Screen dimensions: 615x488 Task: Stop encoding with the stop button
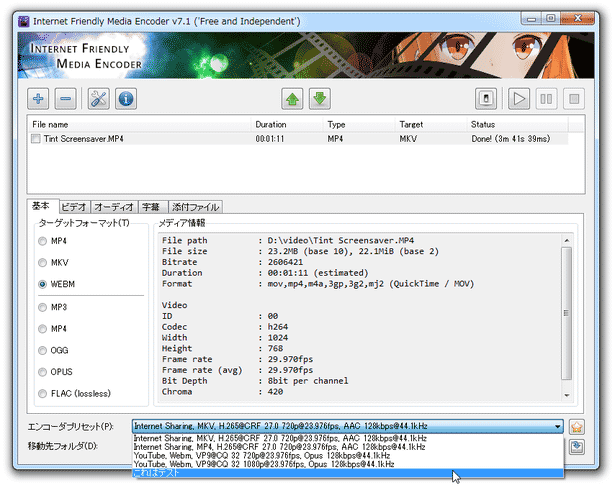[x=574, y=98]
